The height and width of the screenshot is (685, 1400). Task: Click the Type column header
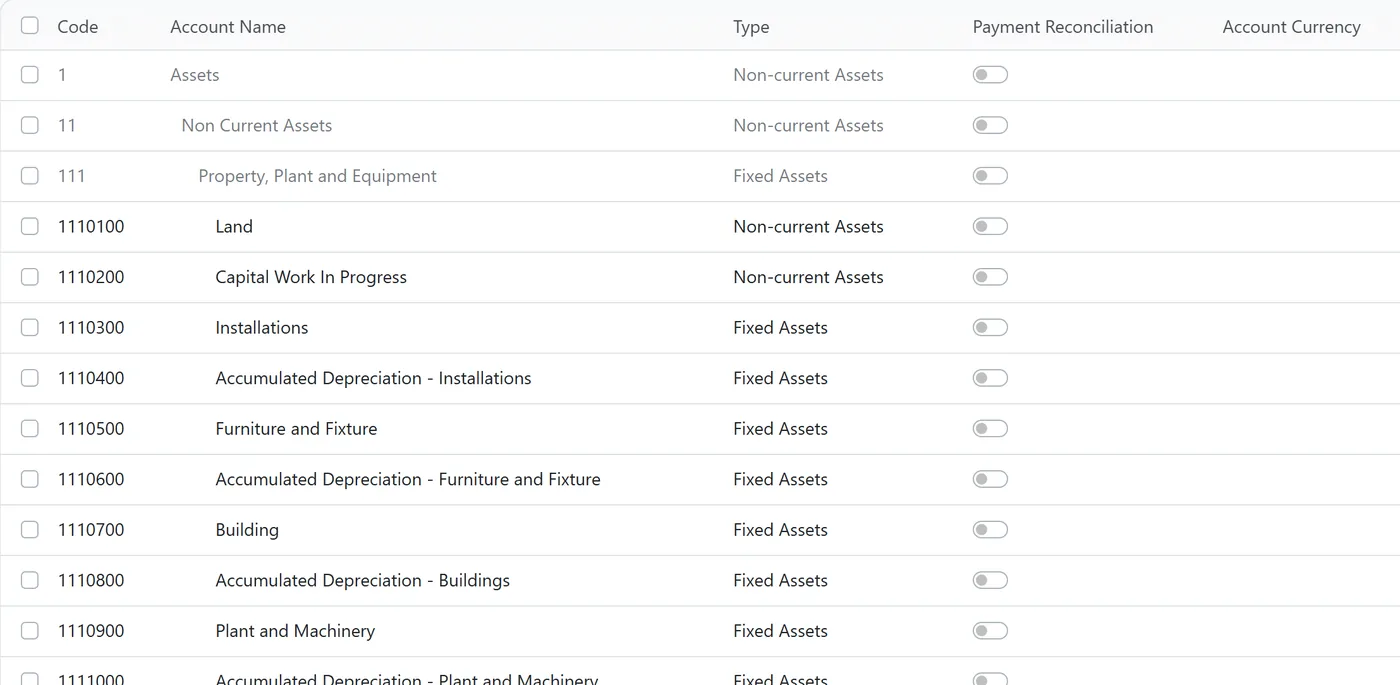point(751,27)
